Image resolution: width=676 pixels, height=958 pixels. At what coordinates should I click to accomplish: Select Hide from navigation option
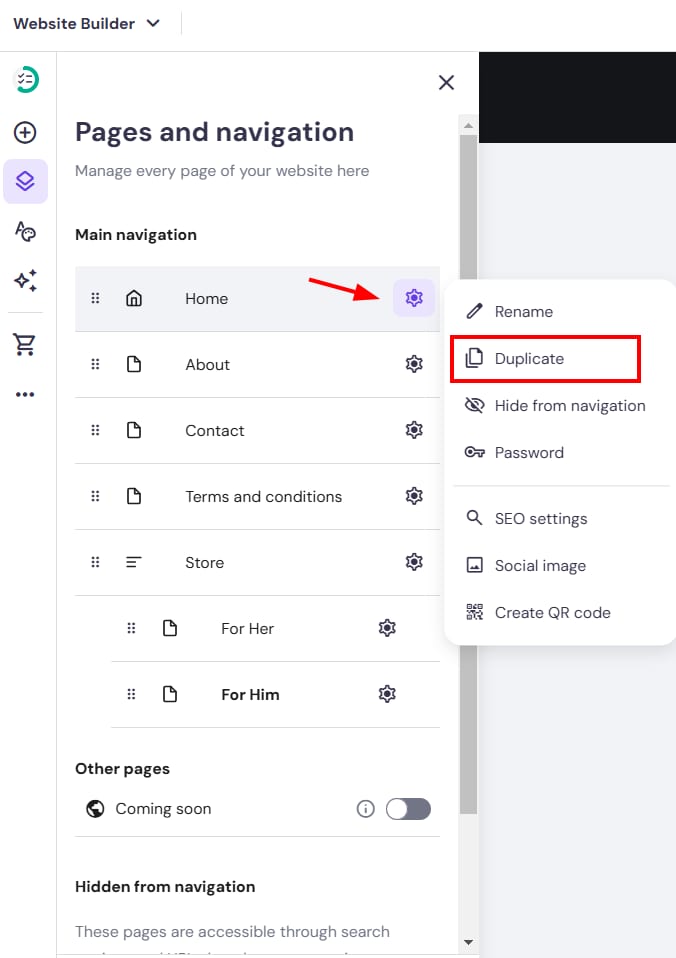pyautogui.click(x=569, y=405)
